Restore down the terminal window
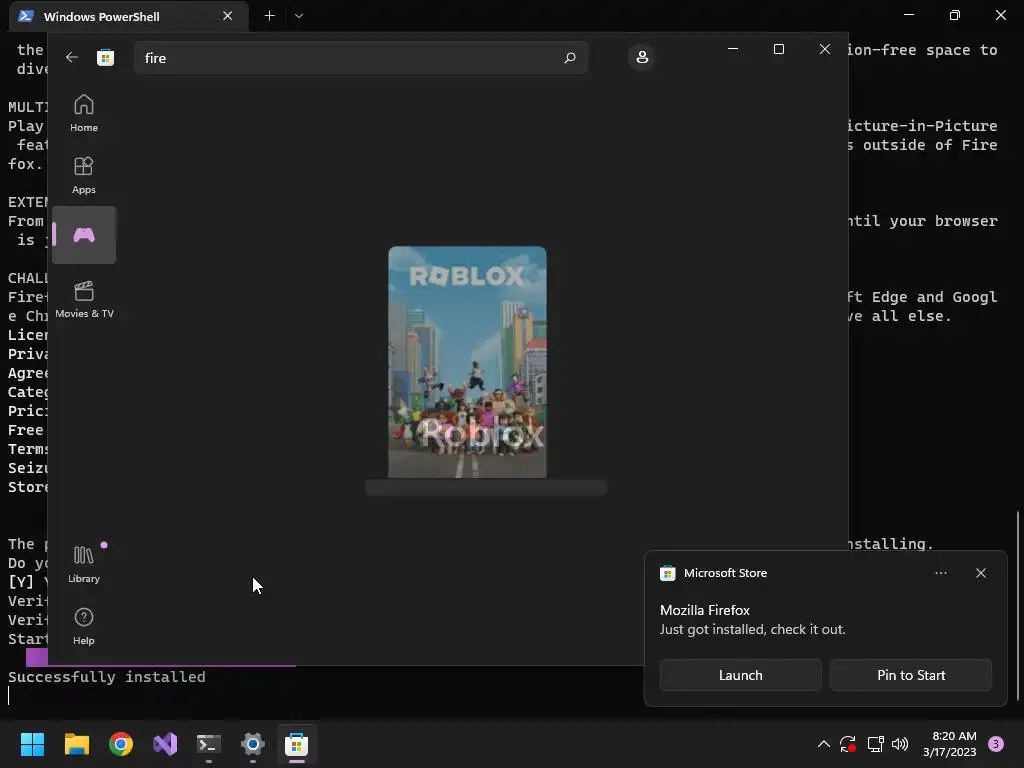The height and width of the screenshot is (768, 1024). pyautogui.click(x=955, y=15)
